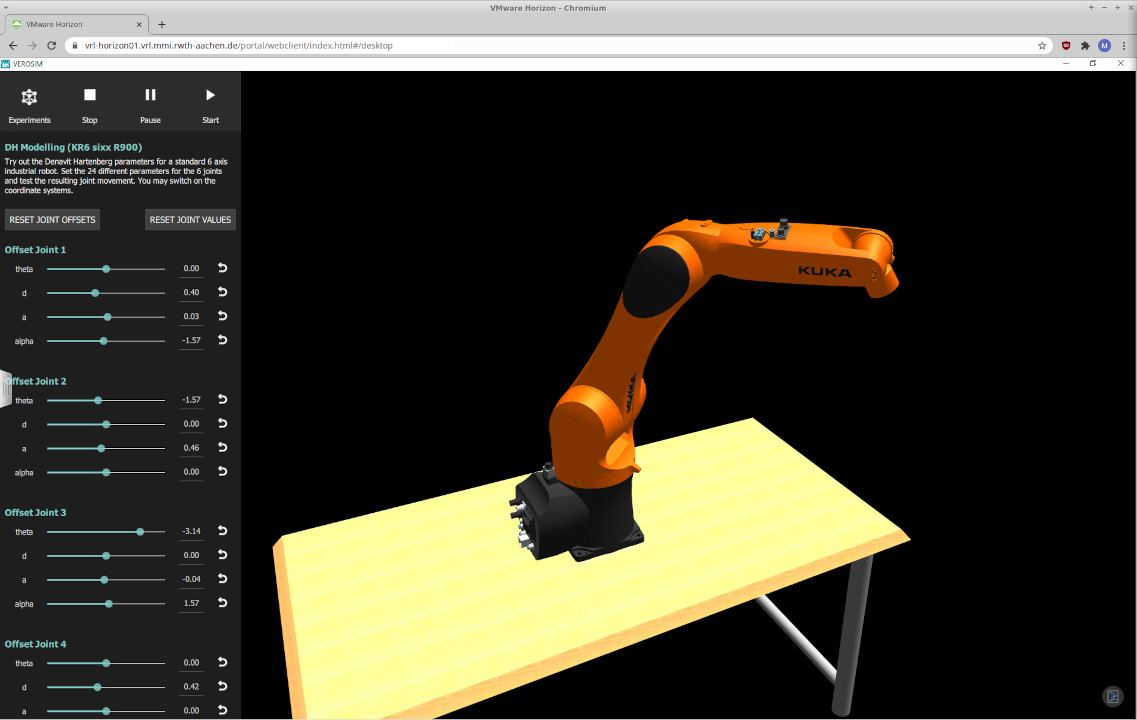Viewport: 1137px width, 720px height.
Task: Adjust Joint 2 alpha slider
Action: pos(106,472)
